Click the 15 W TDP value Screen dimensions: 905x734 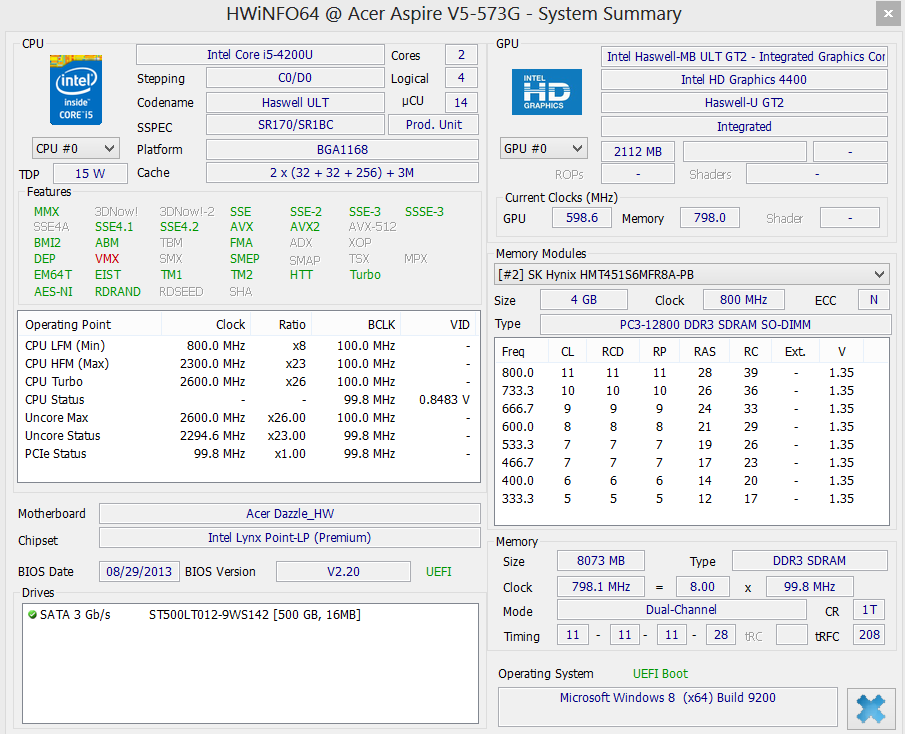90,174
